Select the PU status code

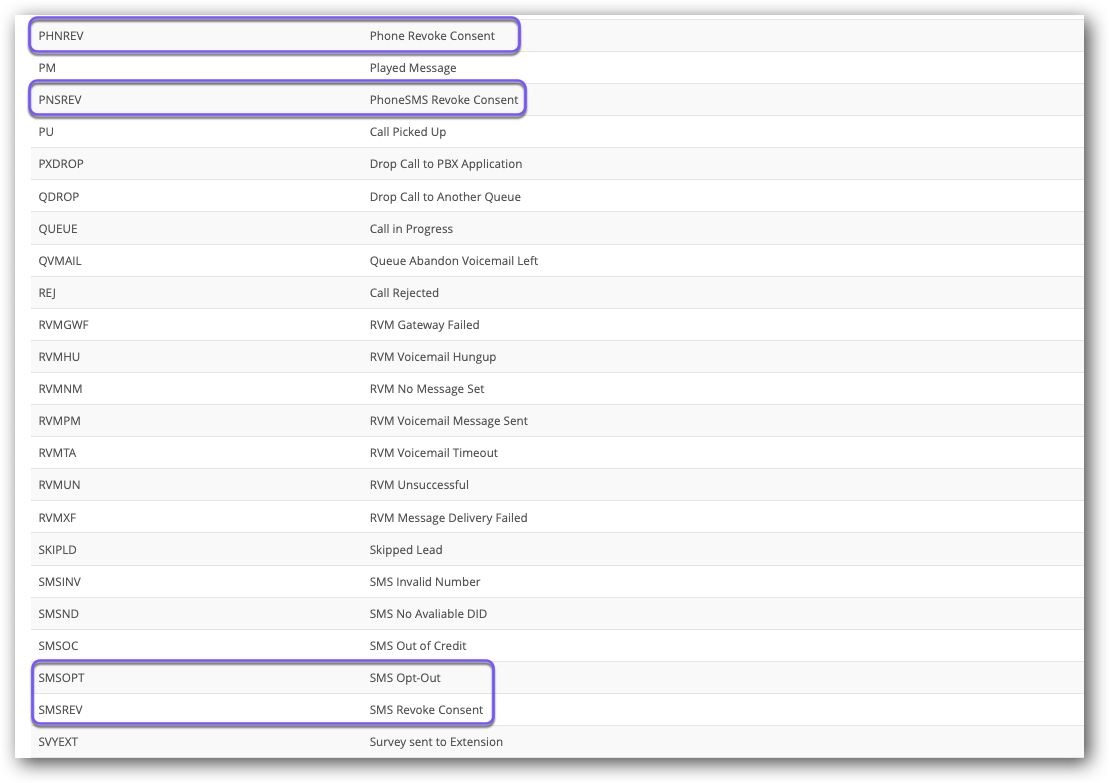[x=46, y=132]
